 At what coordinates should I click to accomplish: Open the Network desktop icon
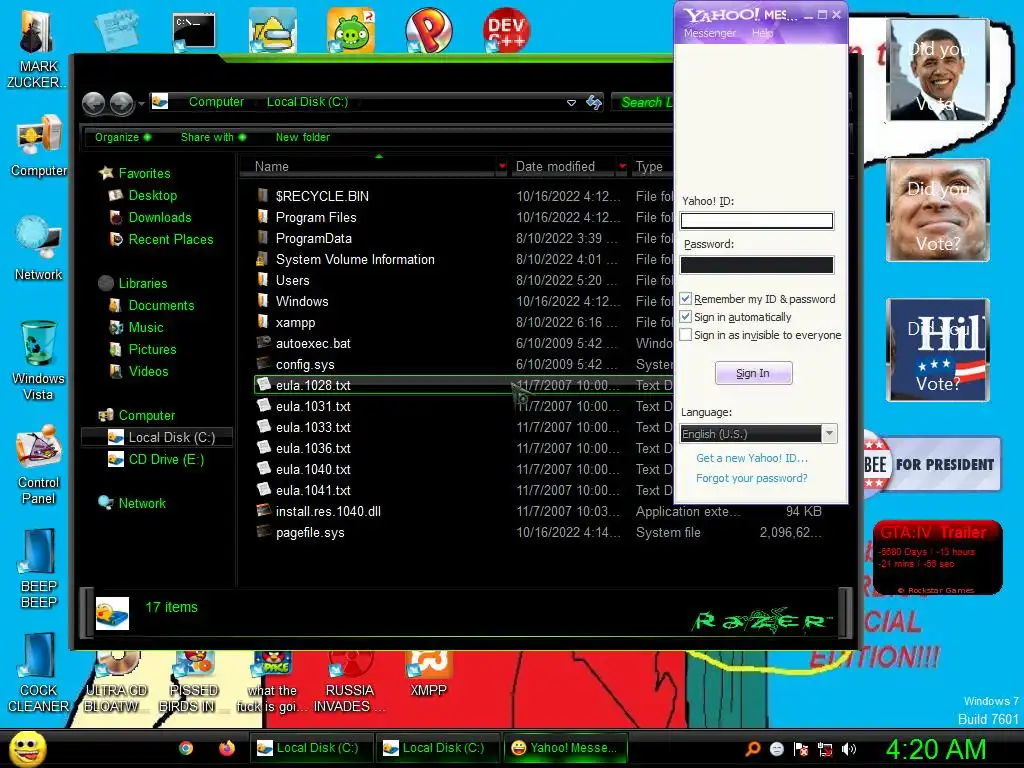tap(38, 248)
